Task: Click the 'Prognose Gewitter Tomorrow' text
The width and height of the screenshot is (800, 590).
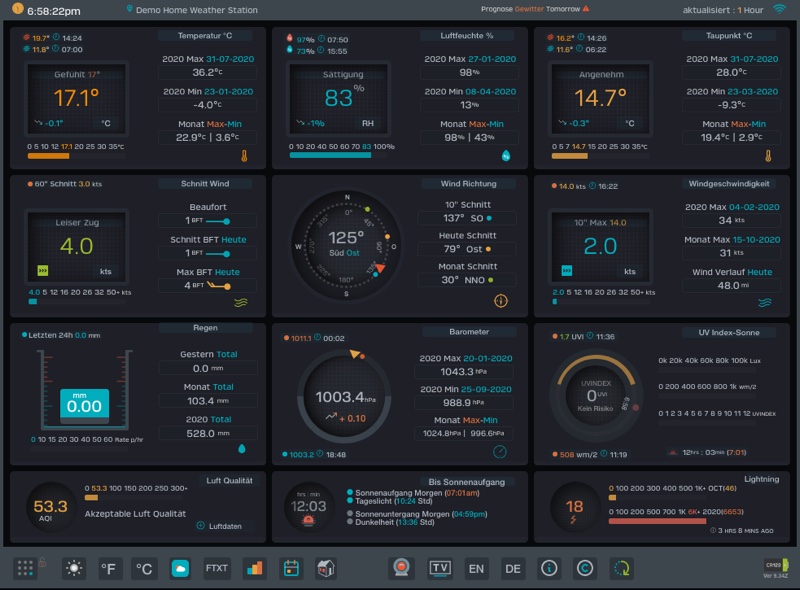Action: pyautogui.click(x=530, y=9)
